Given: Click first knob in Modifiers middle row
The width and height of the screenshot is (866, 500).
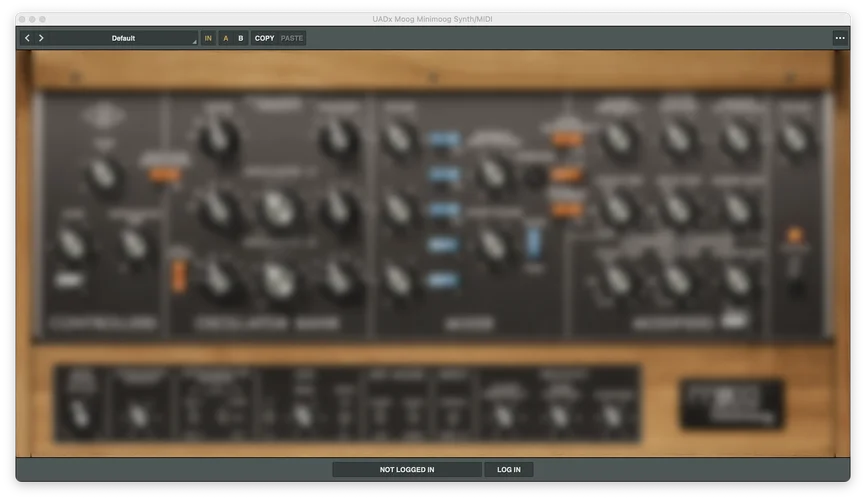Looking at the screenshot, I should (618, 209).
